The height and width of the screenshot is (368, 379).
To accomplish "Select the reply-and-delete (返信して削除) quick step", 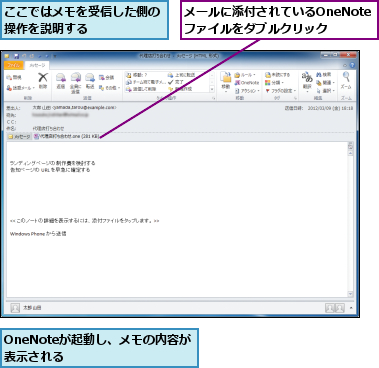I will [141, 89].
